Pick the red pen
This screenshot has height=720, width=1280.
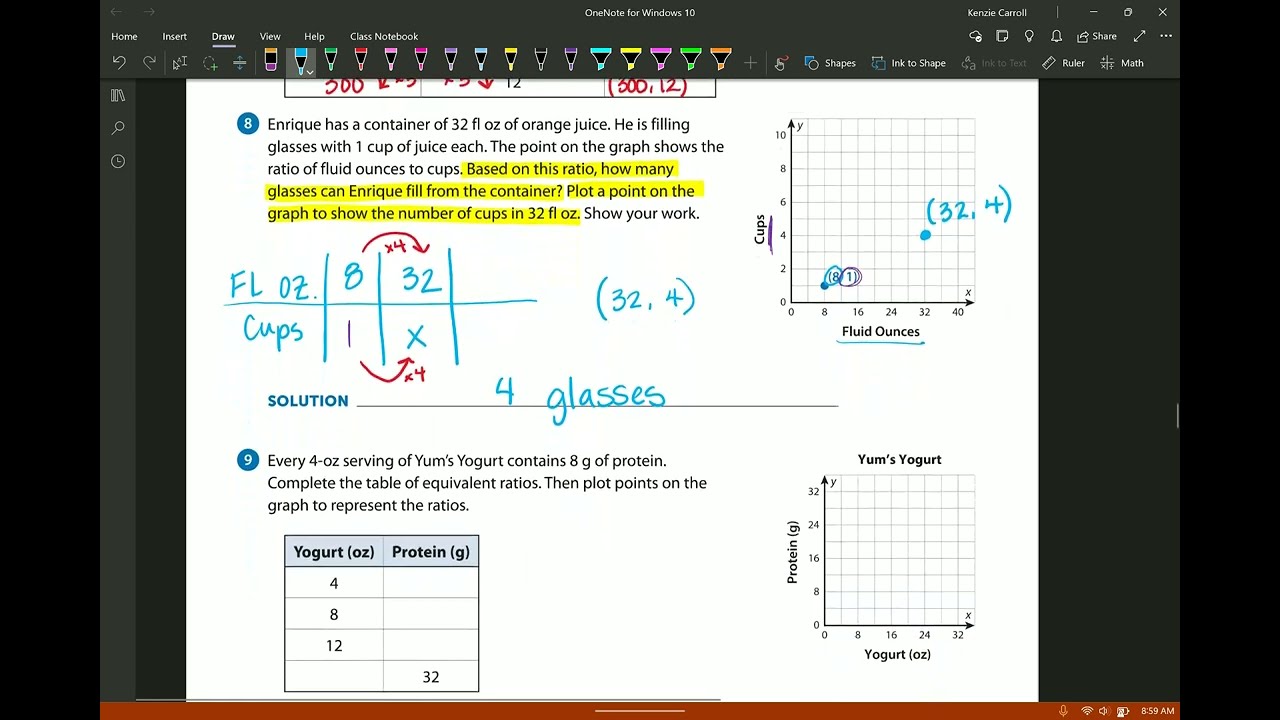[x=361, y=61]
